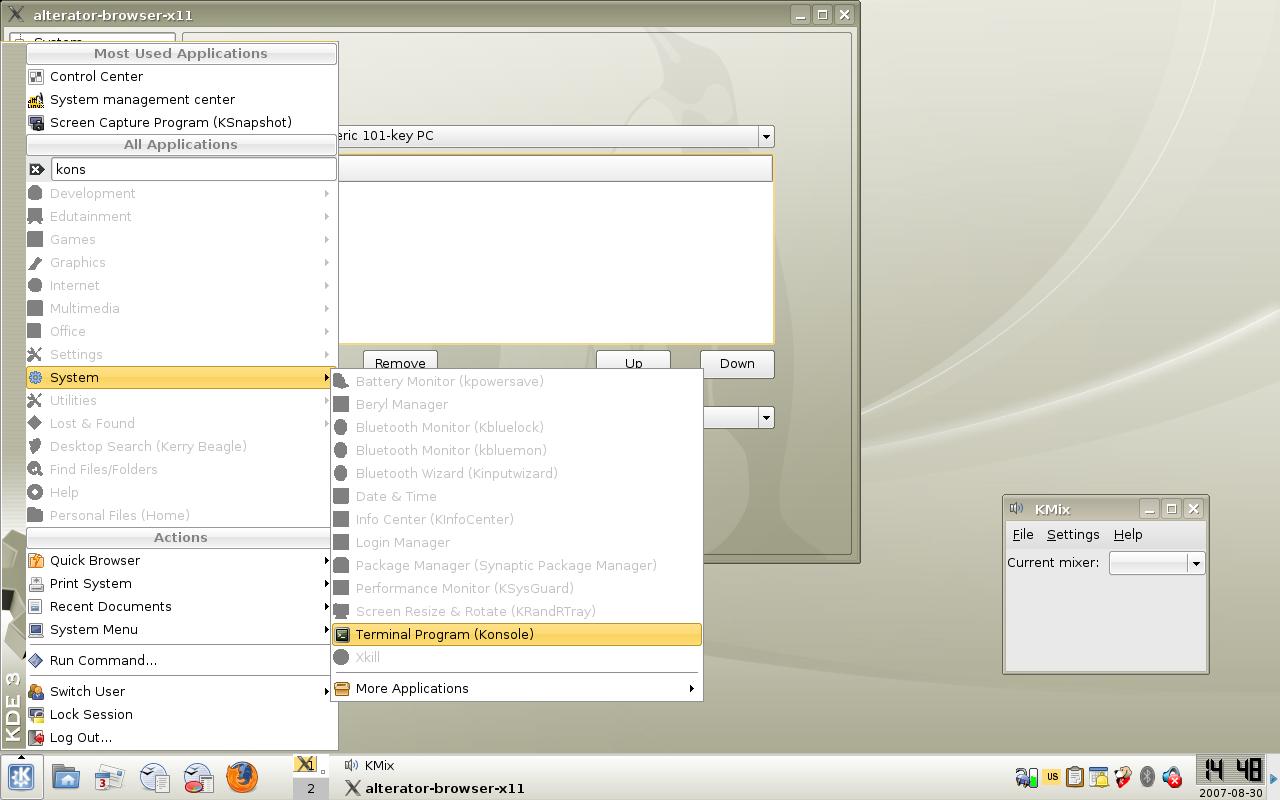Image resolution: width=1280 pixels, height=800 pixels.
Task: Open Screen Capture Program (KSnapshot)
Action: click(x=181, y=122)
